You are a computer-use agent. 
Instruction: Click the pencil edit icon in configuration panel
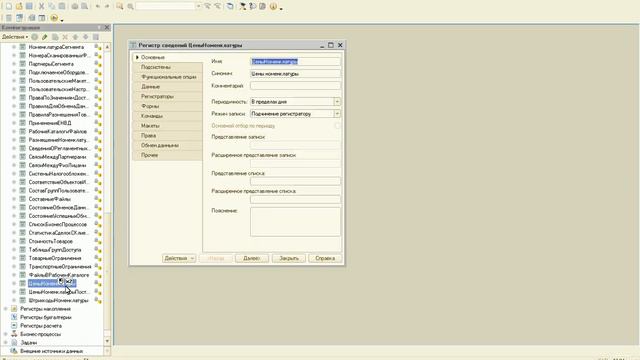coord(44,37)
